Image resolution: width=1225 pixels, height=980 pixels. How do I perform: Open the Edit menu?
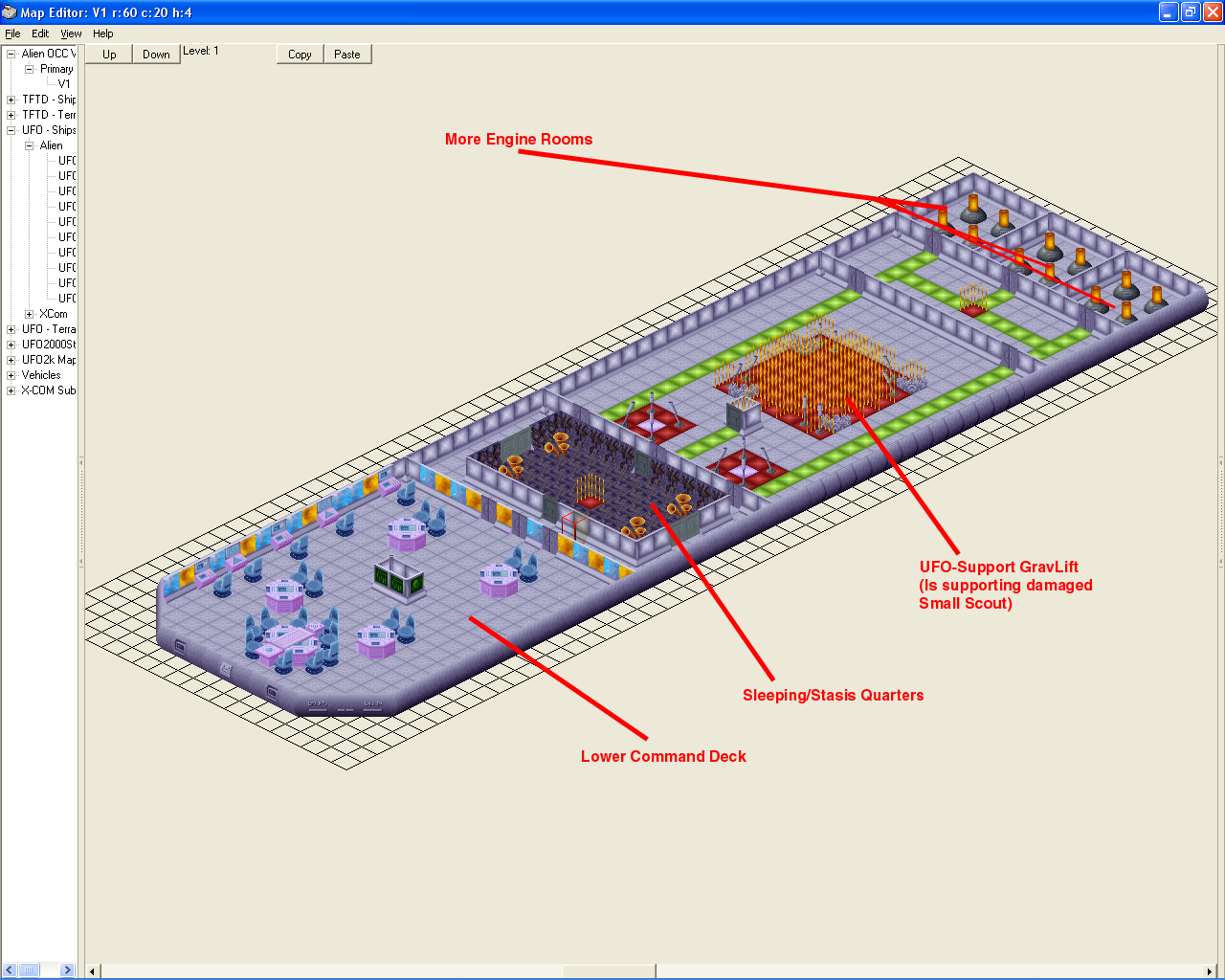click(x=40, y=33)
